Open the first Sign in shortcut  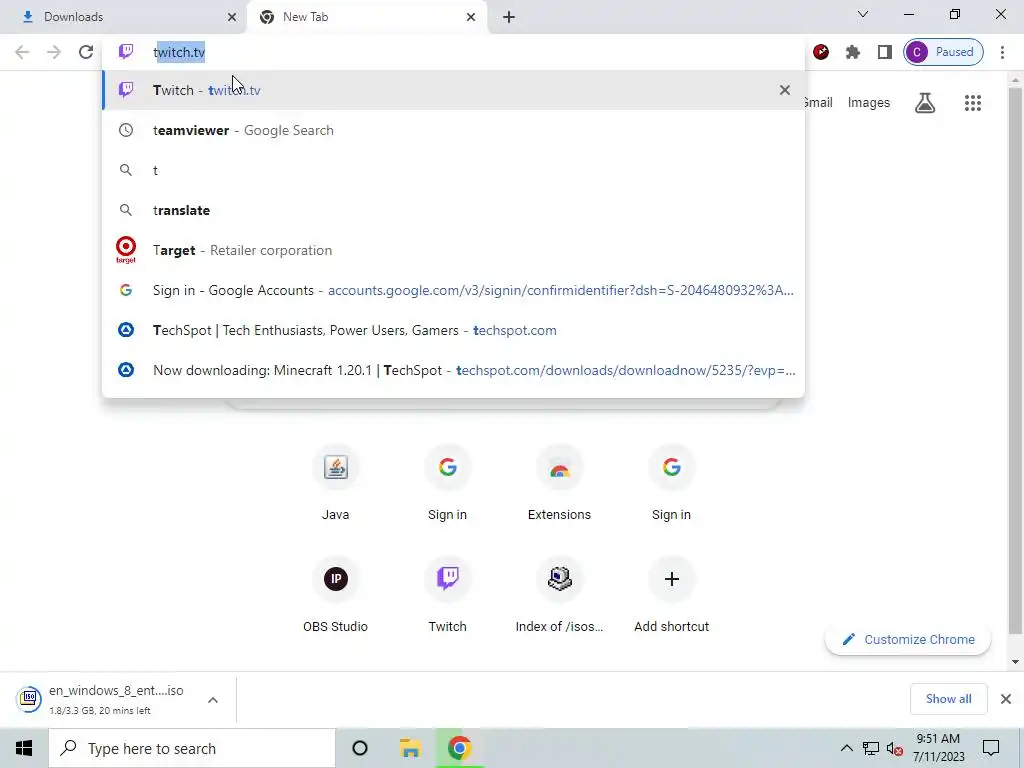447,483
